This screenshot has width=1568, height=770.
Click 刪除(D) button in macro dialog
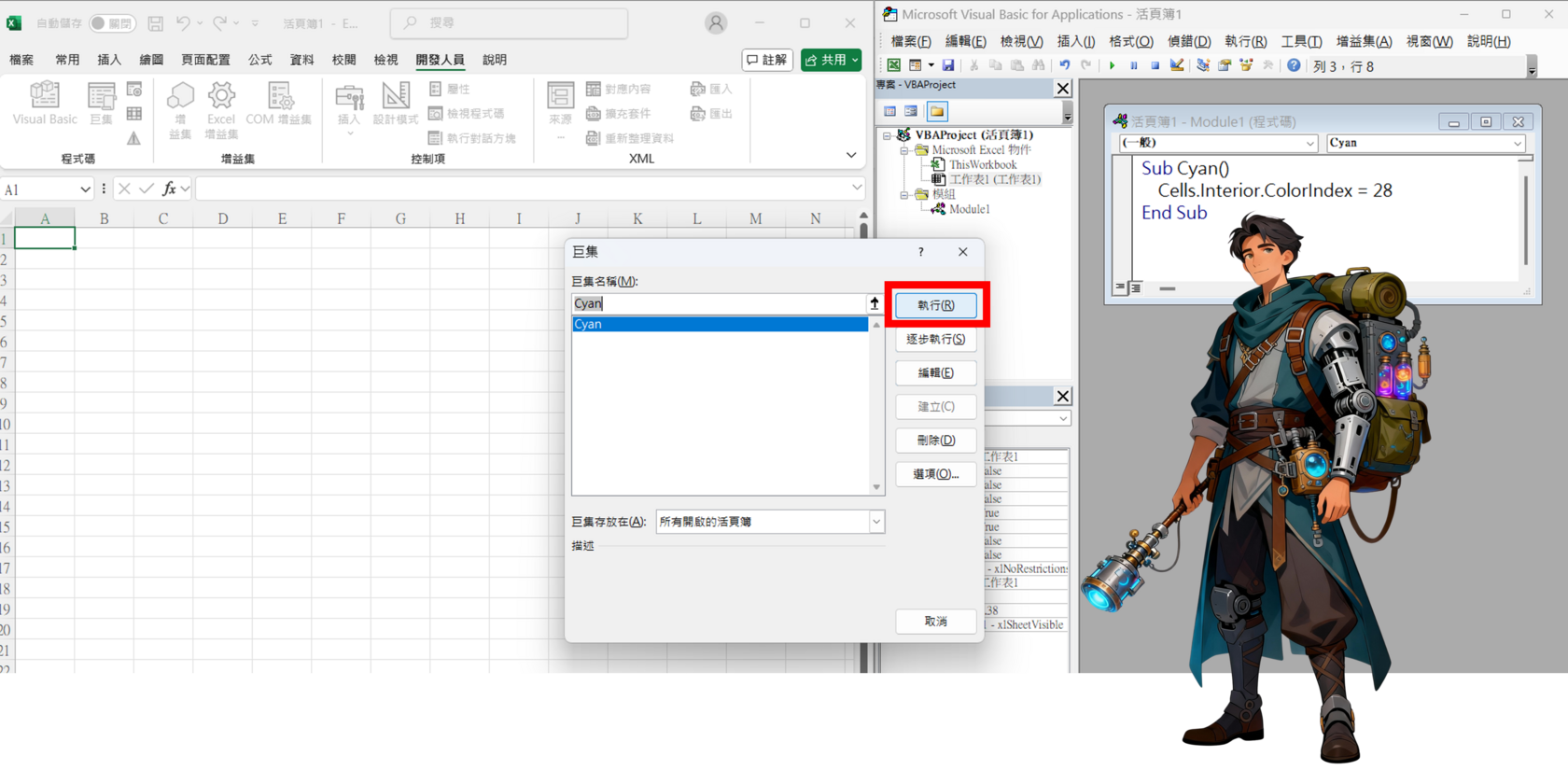(x=936, y=440)
